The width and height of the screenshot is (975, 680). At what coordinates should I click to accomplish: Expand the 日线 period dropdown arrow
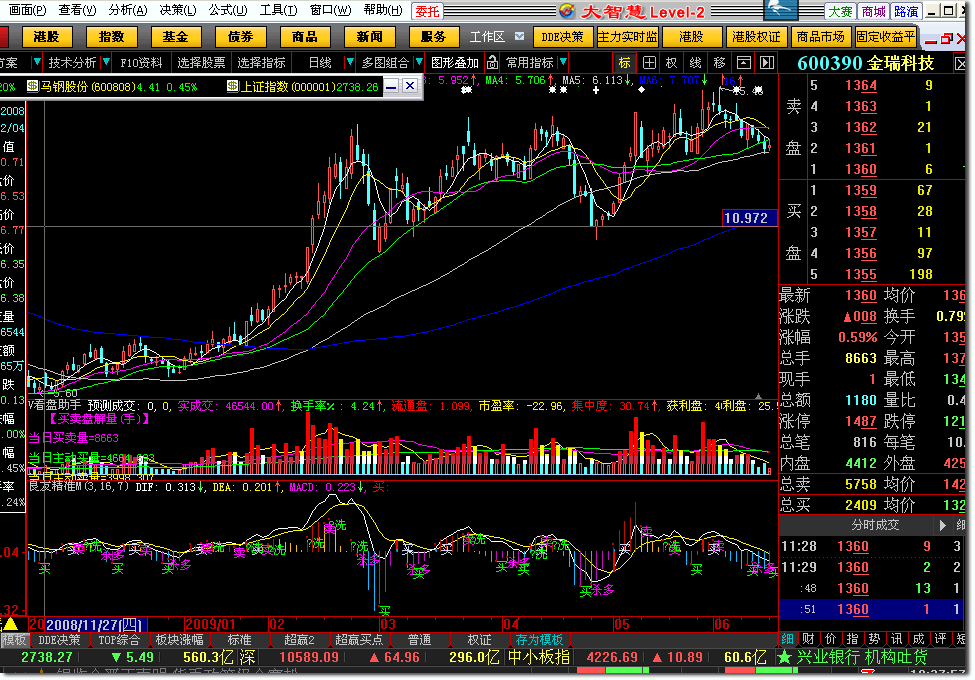tap(349, 62)
